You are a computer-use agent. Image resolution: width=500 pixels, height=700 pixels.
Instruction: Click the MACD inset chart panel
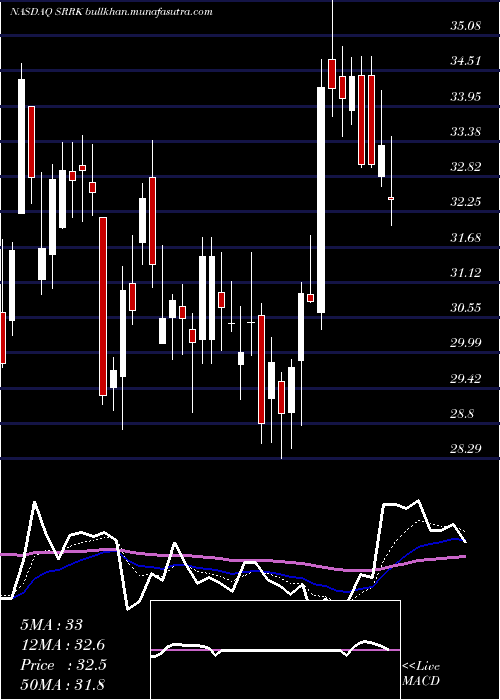(275, 650)
